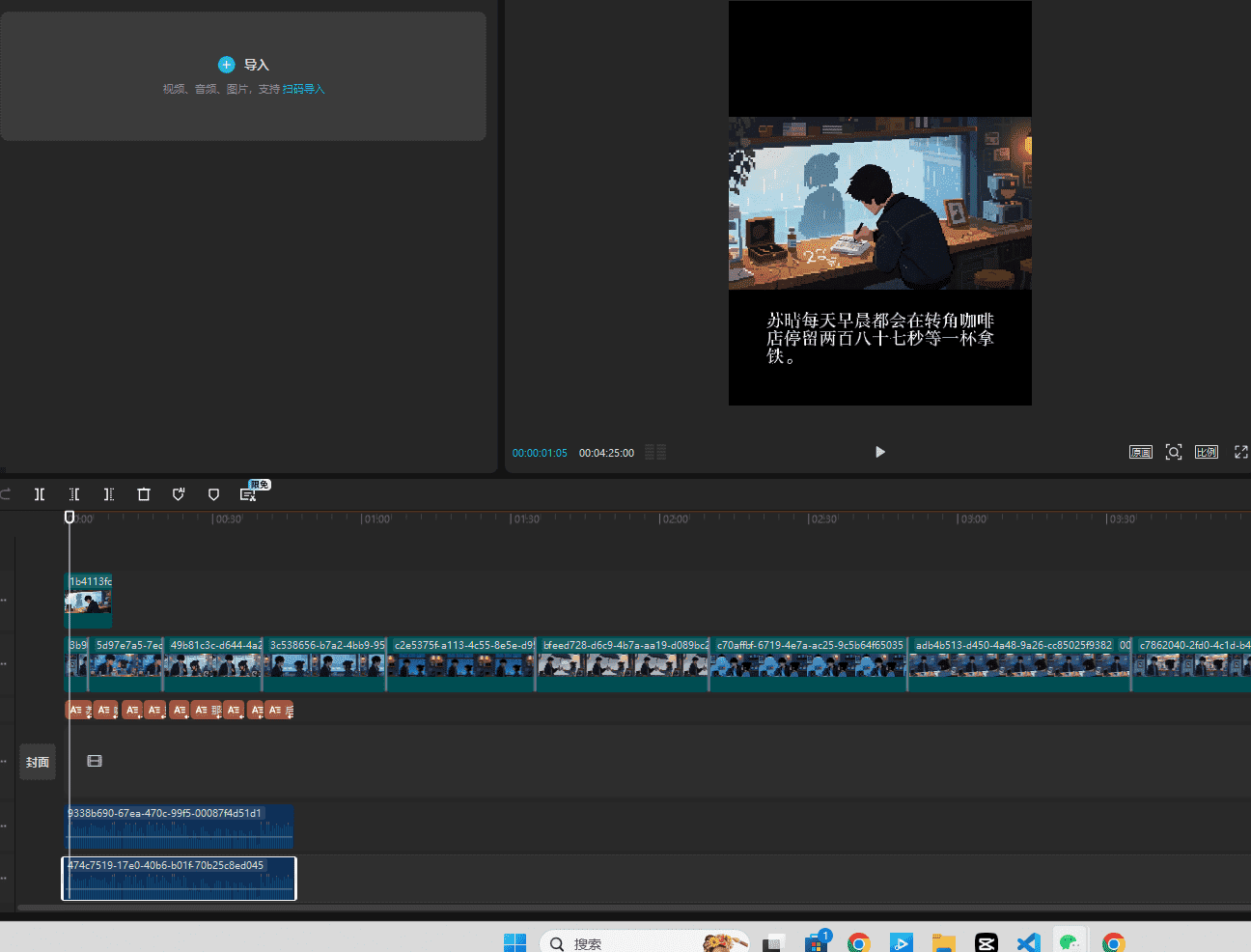
Task: Open File Explorer from the taskbar
Action: (x=943, y=943)
